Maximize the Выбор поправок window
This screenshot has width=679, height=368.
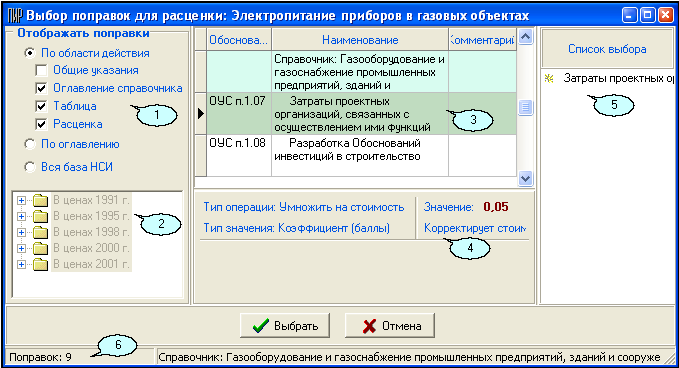pyautogui.click(x=648, y=16)
